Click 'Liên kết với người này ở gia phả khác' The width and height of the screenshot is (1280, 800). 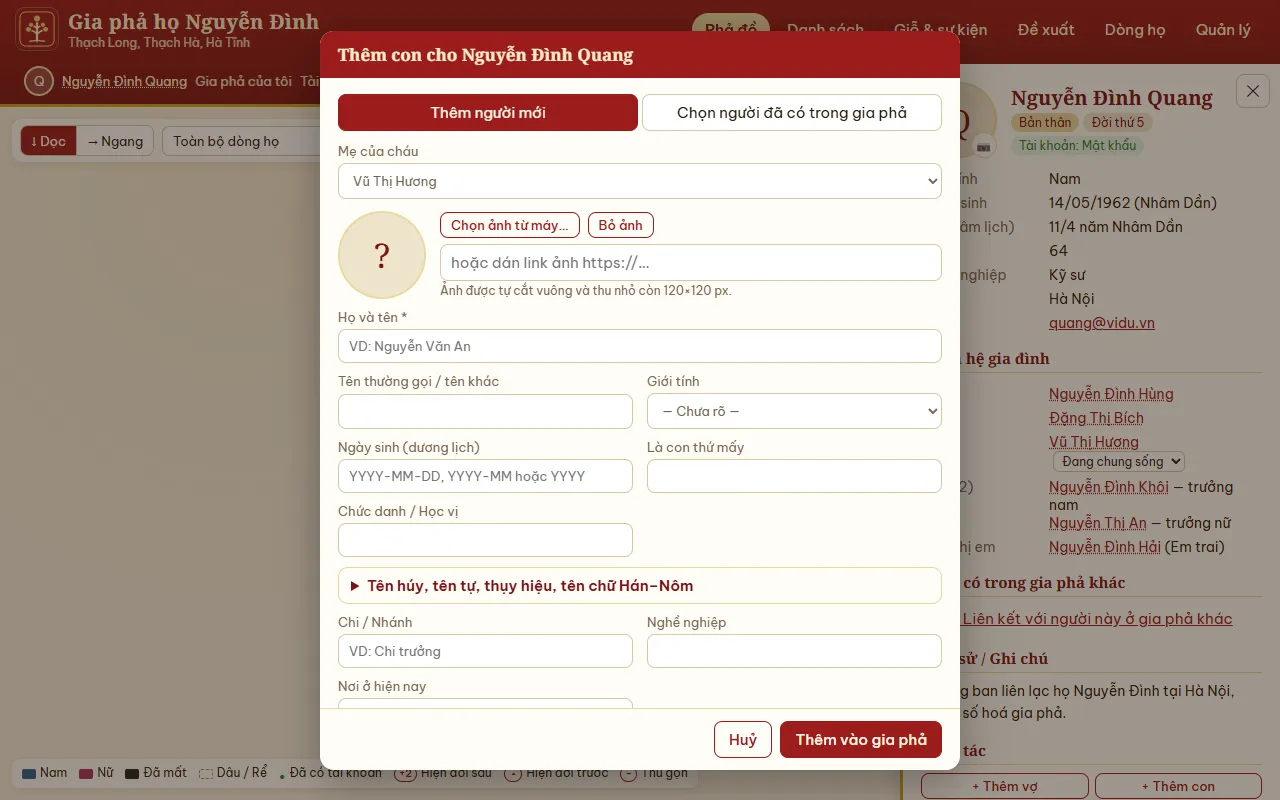pyautogui.click(x=1097, y=619)
